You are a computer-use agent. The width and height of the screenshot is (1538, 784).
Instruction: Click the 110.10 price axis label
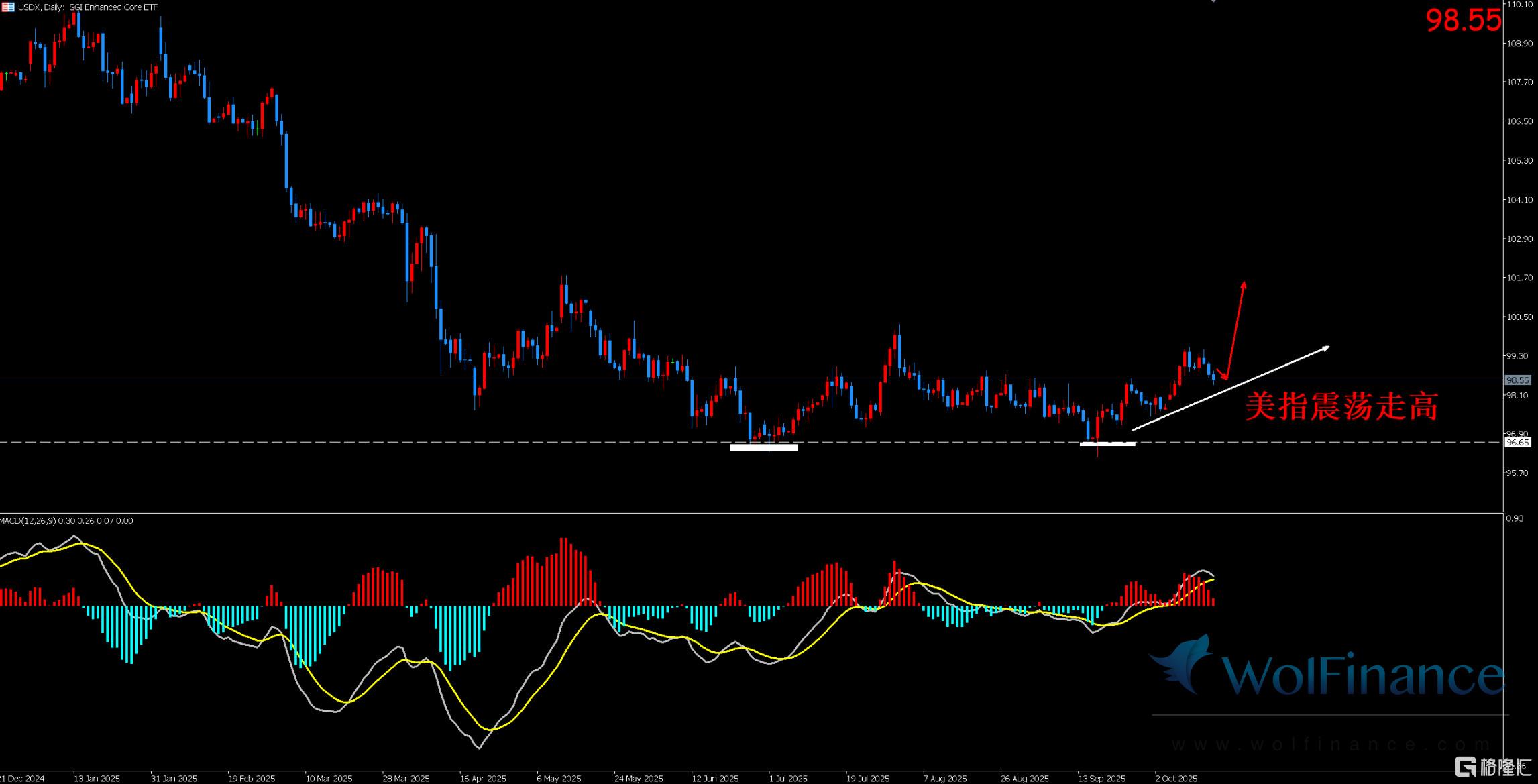click(x=1519, y=5)
